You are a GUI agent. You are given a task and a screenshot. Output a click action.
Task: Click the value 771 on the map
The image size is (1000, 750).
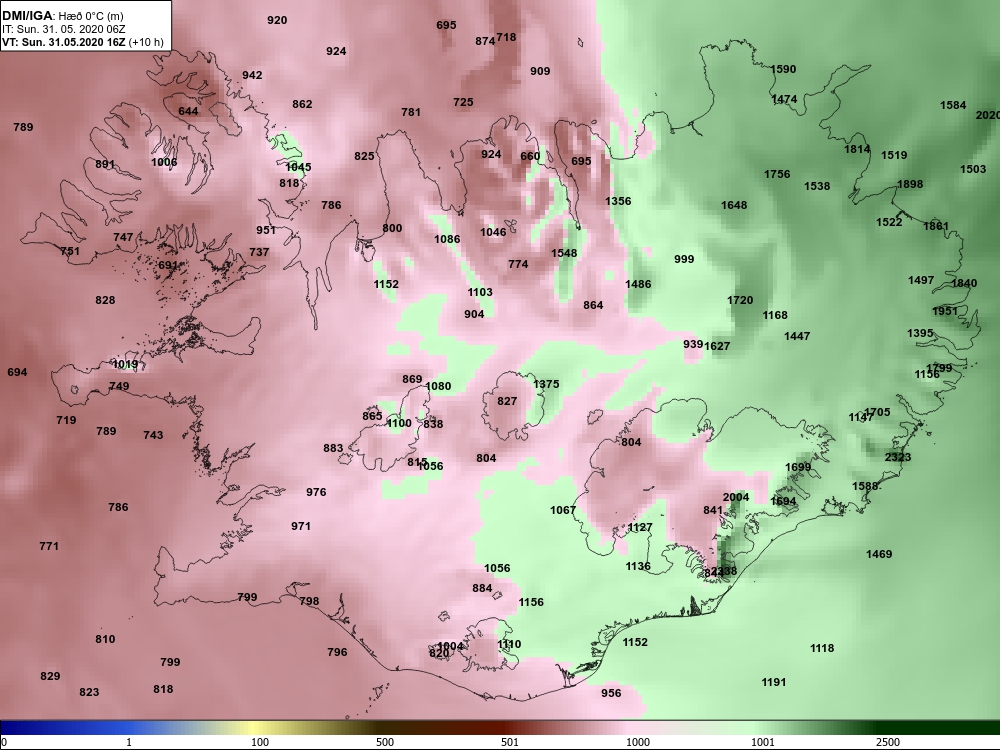tap(49, 547)
